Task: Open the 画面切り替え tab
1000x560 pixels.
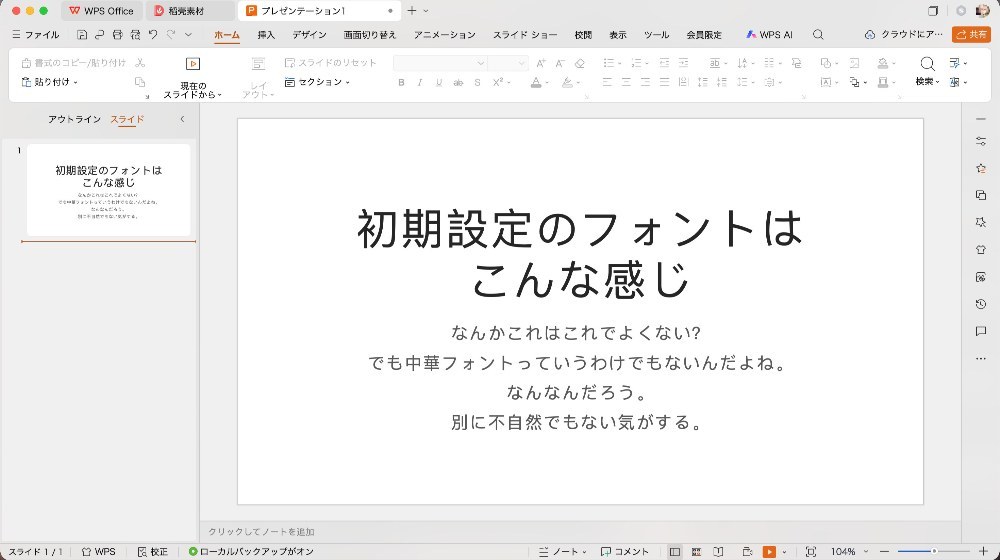Action: tap(370, 34)
